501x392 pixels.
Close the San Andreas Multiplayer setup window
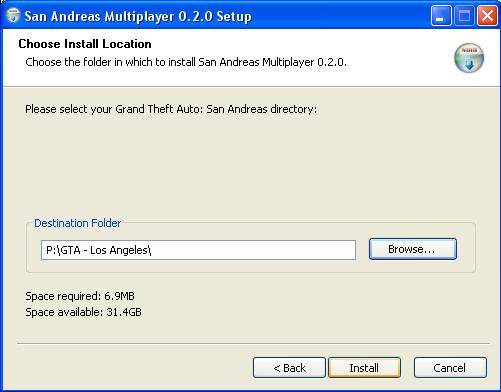tap(487, 16)
